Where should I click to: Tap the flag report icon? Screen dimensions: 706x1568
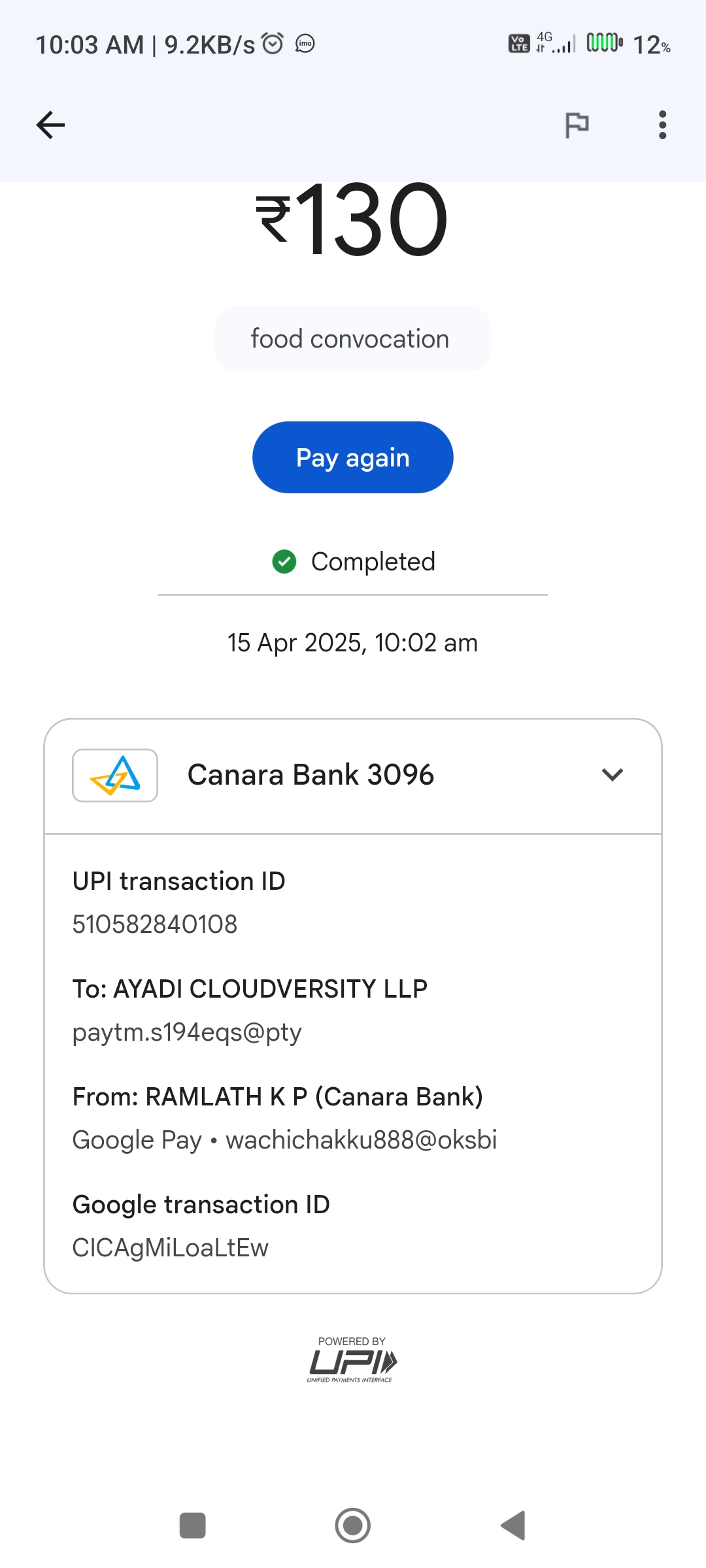click(x=577, y=125)
